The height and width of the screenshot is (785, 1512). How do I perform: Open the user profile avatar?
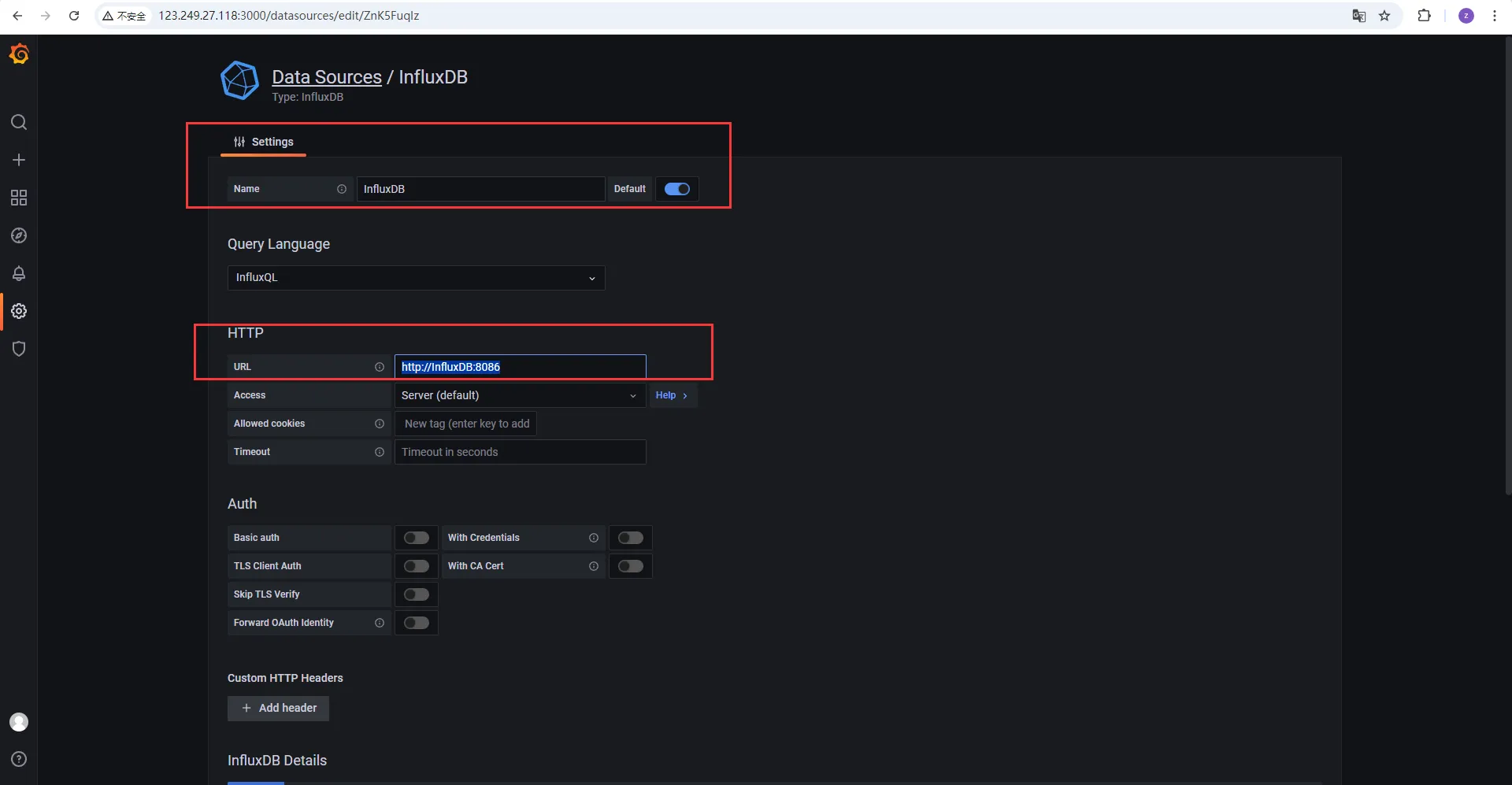(19, 722)
